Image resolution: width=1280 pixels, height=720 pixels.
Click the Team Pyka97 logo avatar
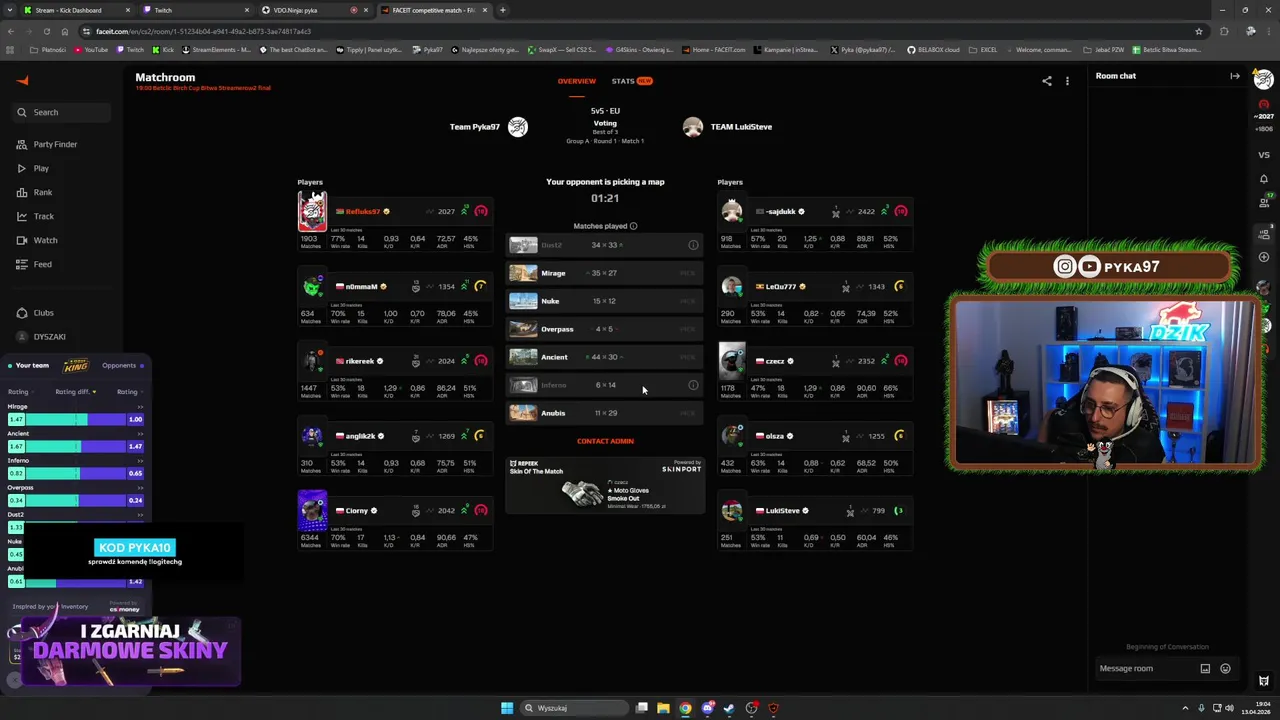(517, 127)
